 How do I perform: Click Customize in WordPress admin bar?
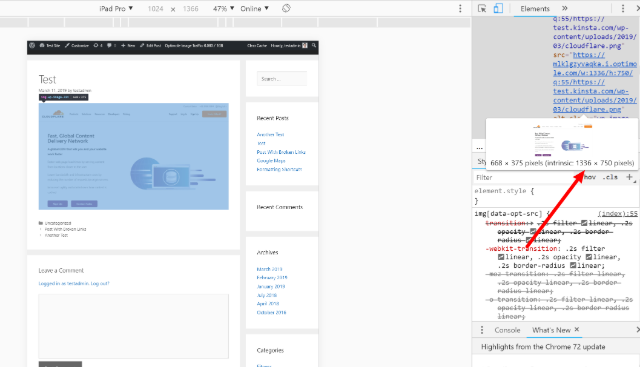pyautogui.click(x=77, y=45)
